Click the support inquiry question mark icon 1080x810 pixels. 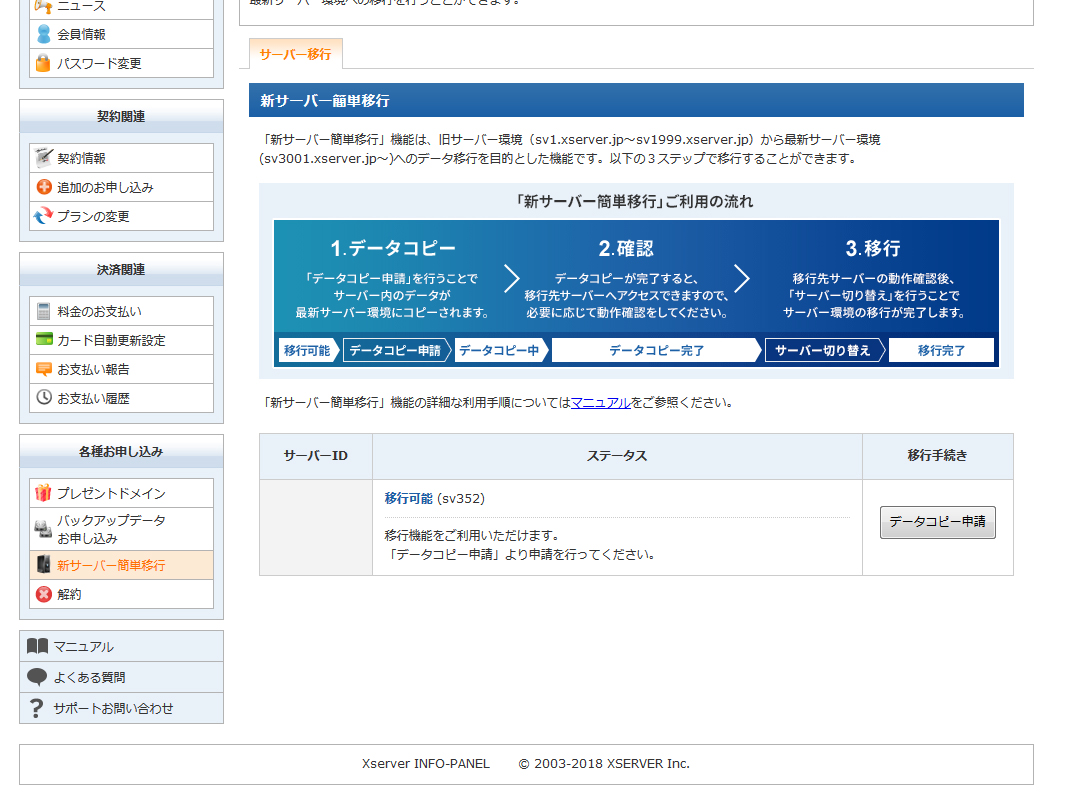click(x=37, y=708)
